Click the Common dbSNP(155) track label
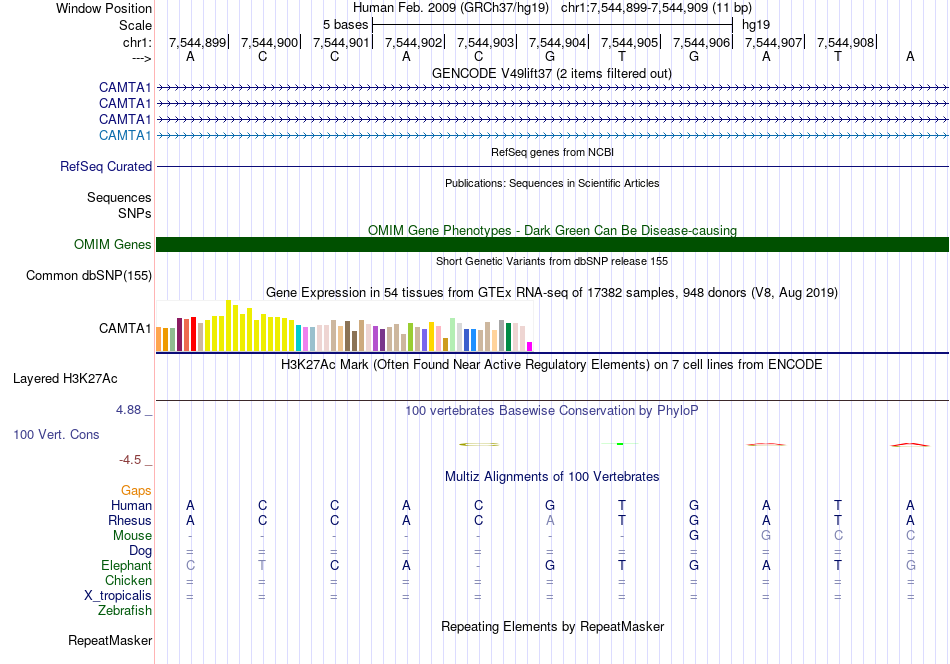The image size is (950, 664). pos(89,276)
